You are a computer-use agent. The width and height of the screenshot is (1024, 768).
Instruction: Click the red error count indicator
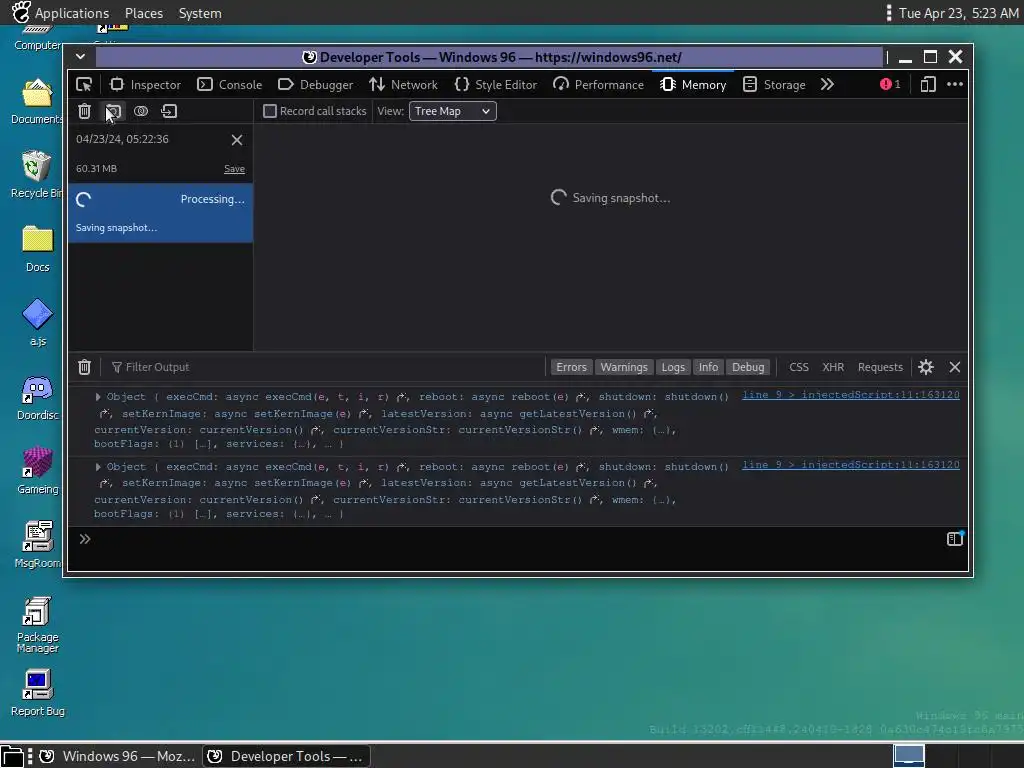pyautogui.click(x=890, y=84)
